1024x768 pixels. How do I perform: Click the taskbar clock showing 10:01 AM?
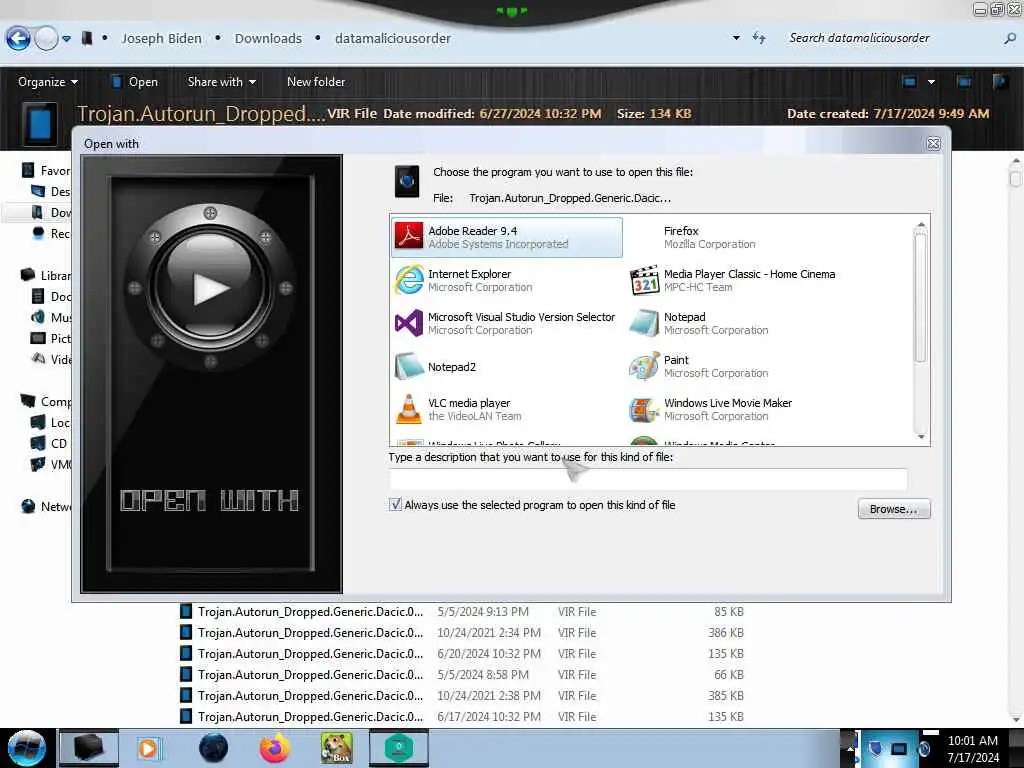(x=973, y=748)
